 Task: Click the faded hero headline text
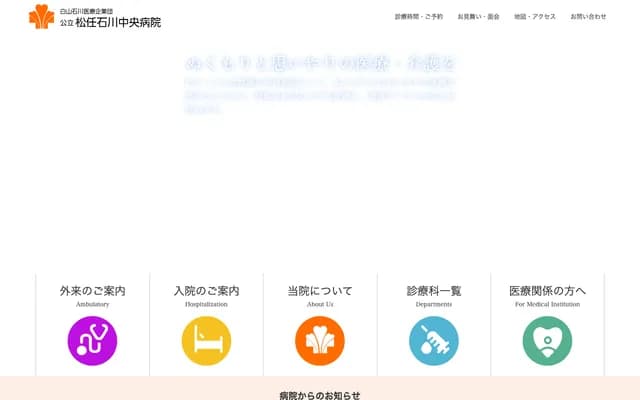click(320, 63)
